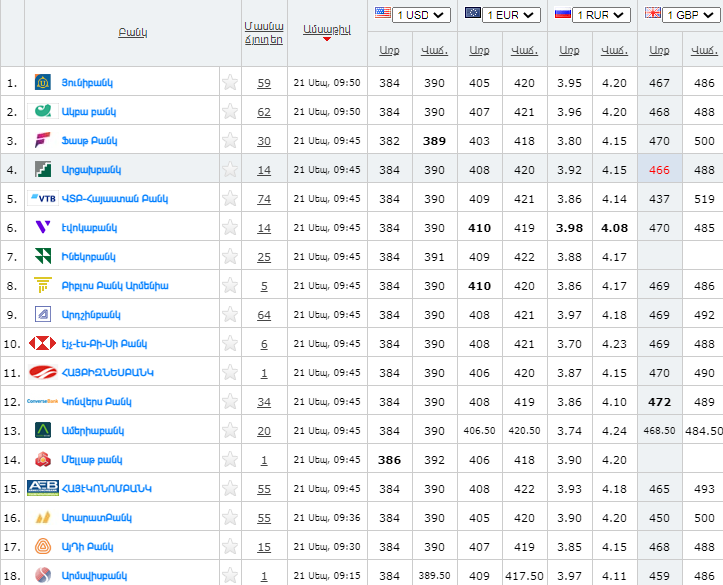The image size is (723, 585).
Task: Sort by EUR buy column header
Action: pyautogui.click(x=479, y=50)
